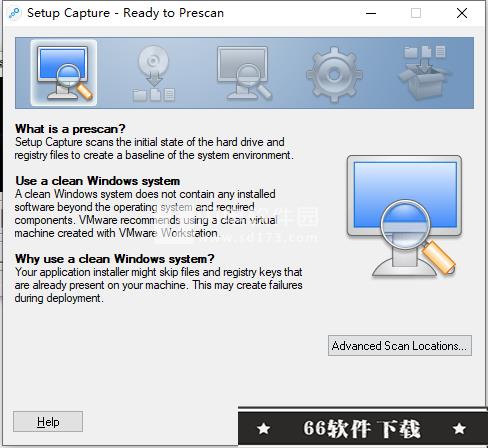Close the Setup Capture window
The height and width of the screenshot is (448, 488).
coord(462,13)
